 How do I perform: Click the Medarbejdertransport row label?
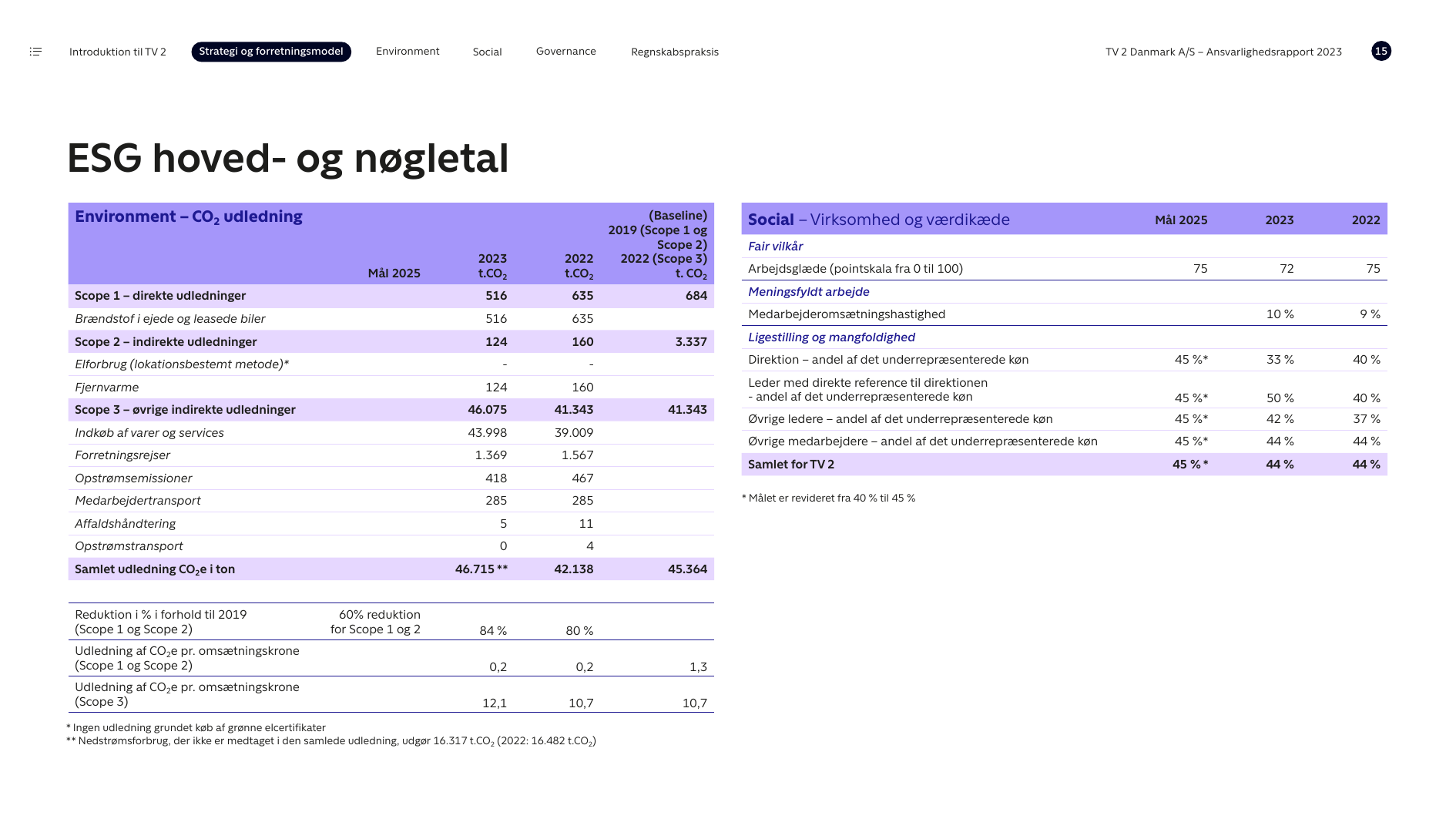(x=138, y=501)
